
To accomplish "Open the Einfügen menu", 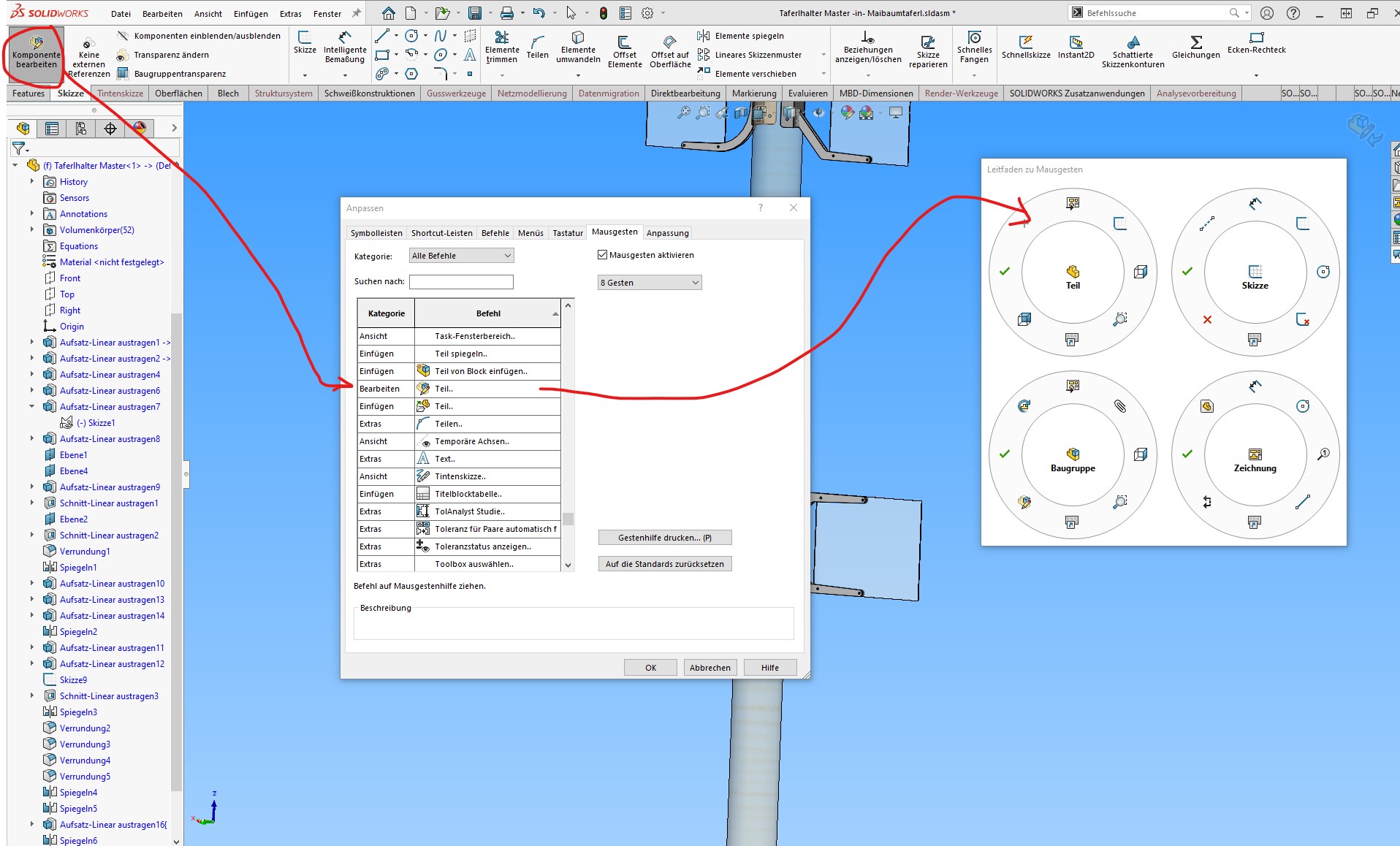I will (x=251, y=14).
